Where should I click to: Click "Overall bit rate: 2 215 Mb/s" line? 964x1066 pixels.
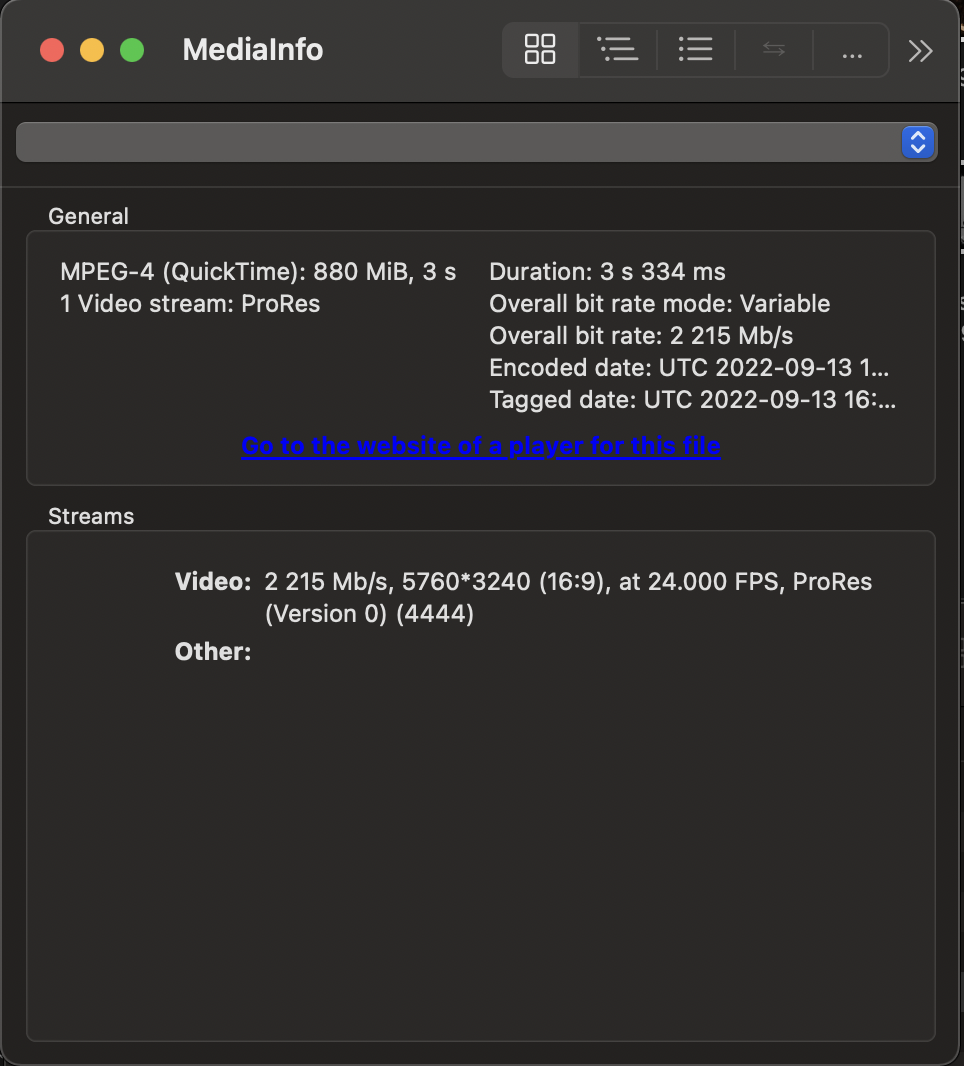[641, 336]
